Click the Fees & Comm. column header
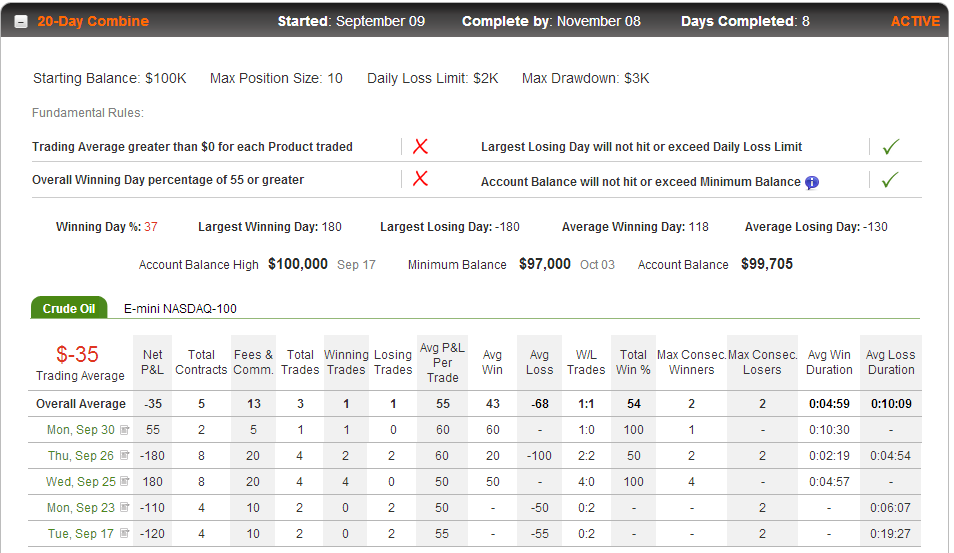The height and width of the screenshot is (553, 954). pyautogui.click(x=253, y=362)
